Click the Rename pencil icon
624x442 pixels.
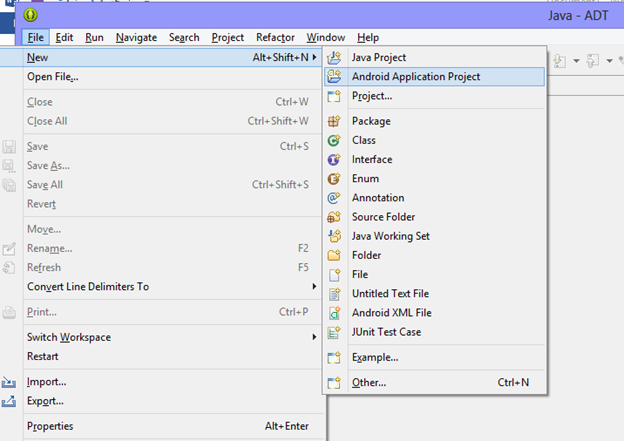tap(9, 249)
